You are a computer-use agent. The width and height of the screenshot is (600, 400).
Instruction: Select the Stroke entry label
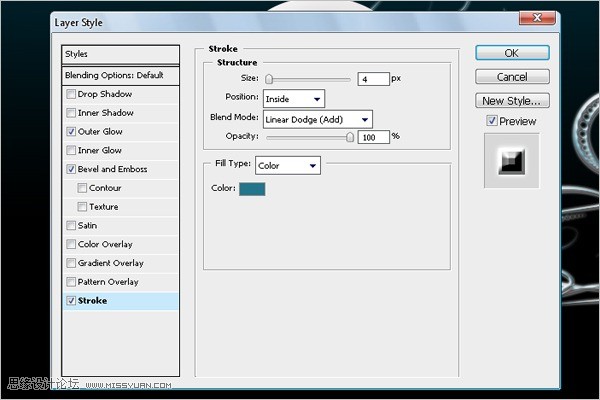click(93, 301)
